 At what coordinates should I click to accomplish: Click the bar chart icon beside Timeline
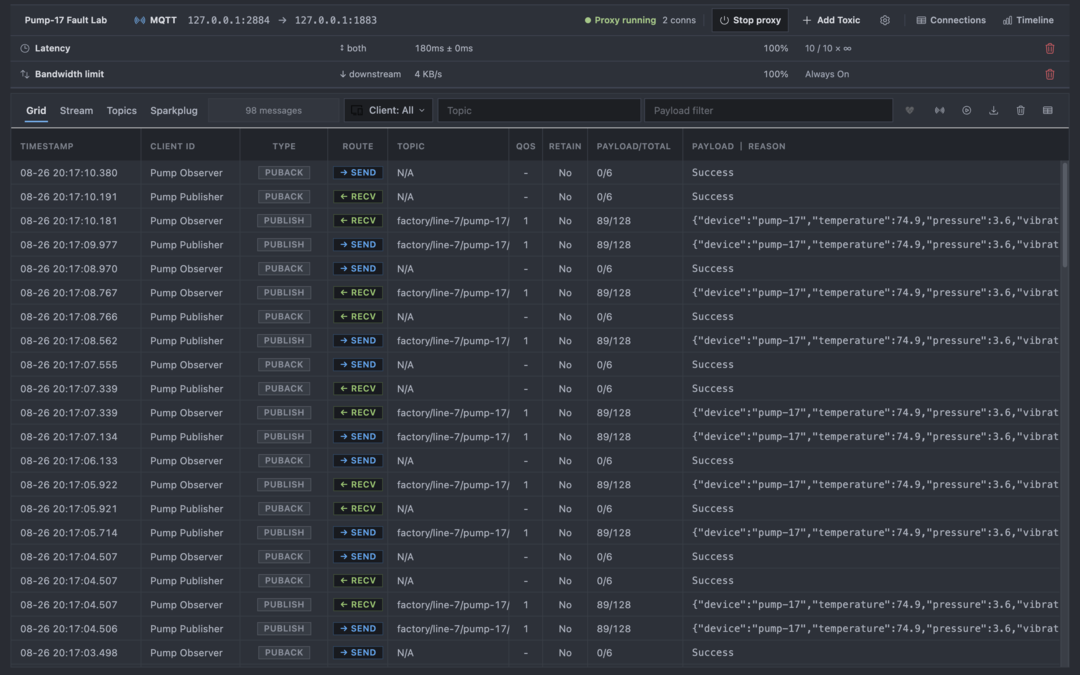[x=1008, y=21]
